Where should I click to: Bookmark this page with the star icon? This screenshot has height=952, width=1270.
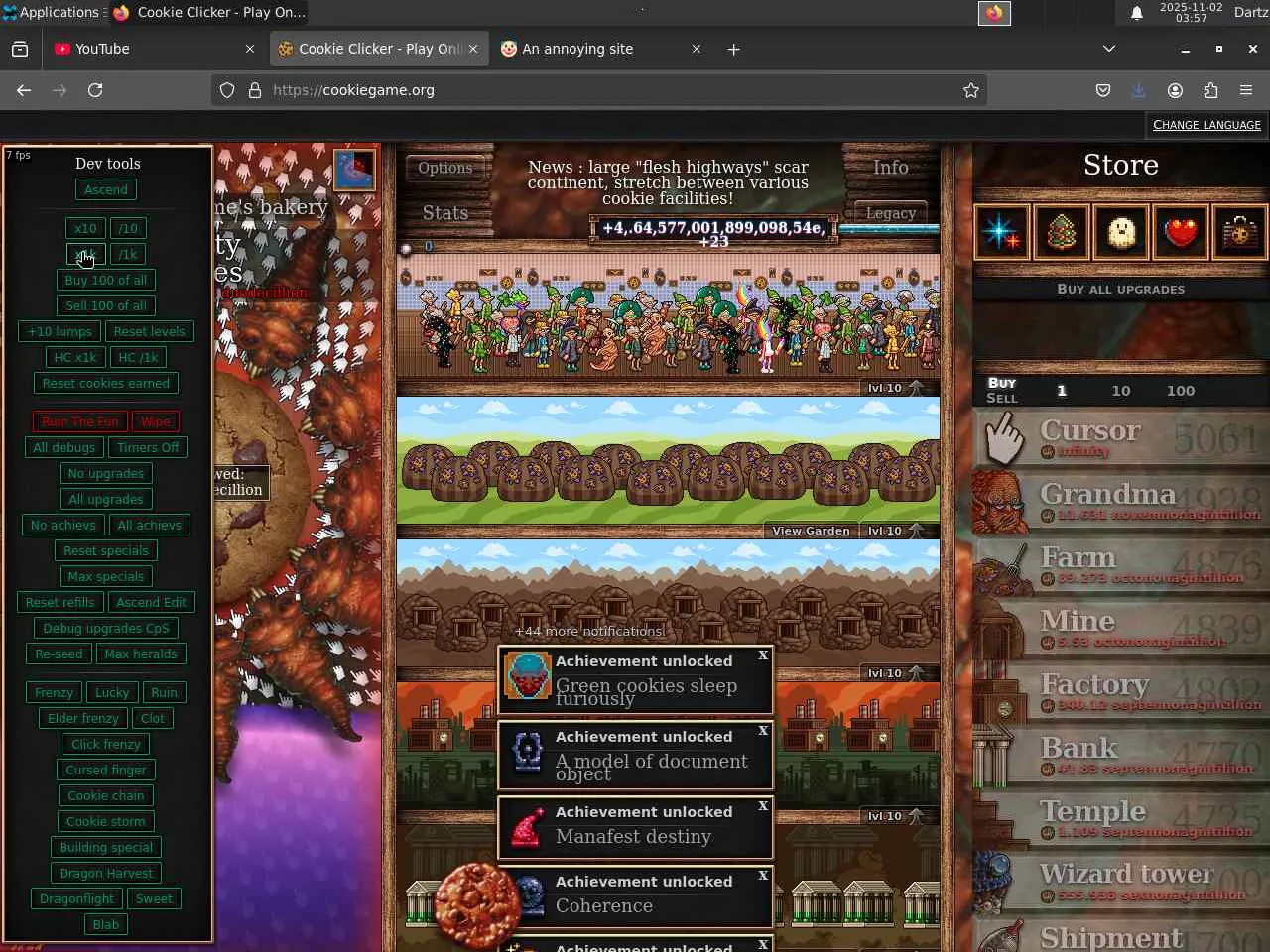point(971,90)
